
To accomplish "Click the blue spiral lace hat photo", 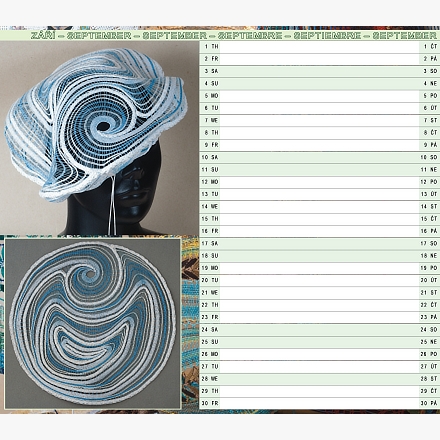I will (99, 138).
